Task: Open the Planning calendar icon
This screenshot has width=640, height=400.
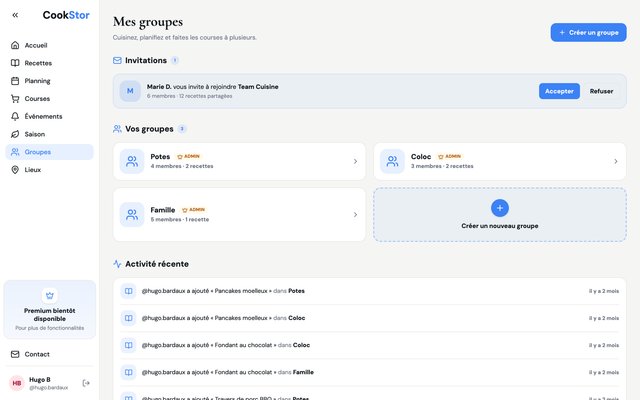Action: (x=15, y=81)
